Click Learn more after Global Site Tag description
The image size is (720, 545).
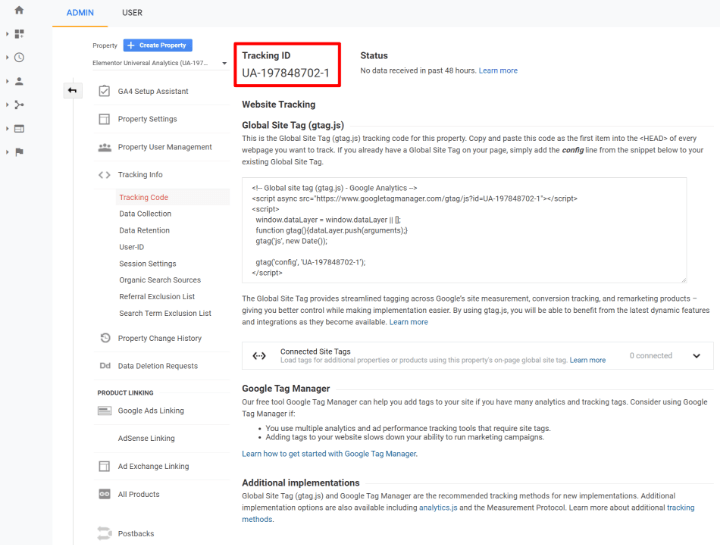(408, 322)
